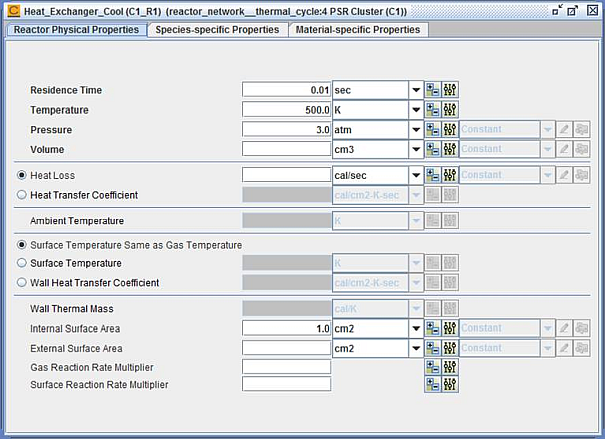Screen dimensions: 605x439
Task: Click the orange C icon in the title bar
Action: pyautogui.click(x=14, y=10)
